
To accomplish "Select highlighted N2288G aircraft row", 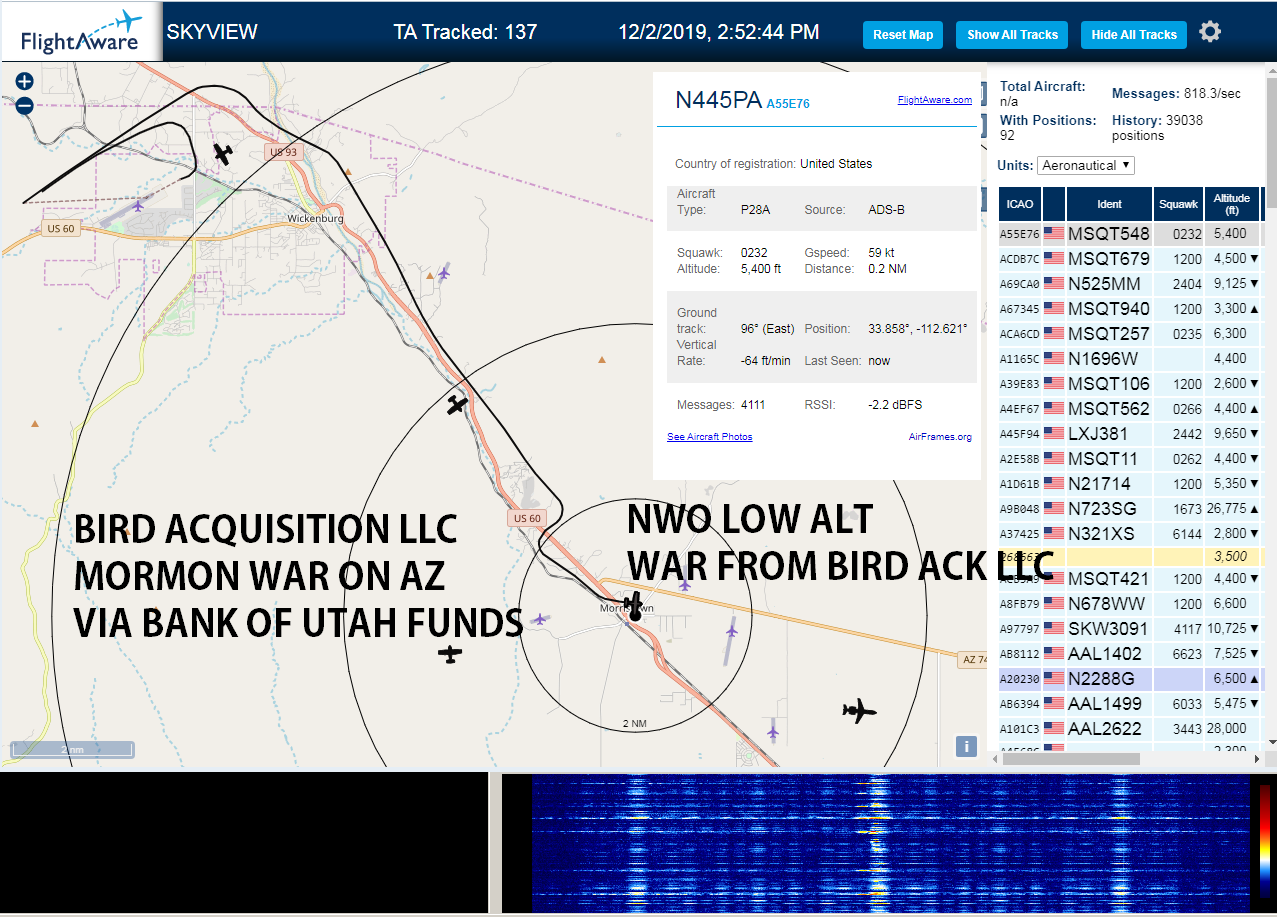I will 1130,679.
